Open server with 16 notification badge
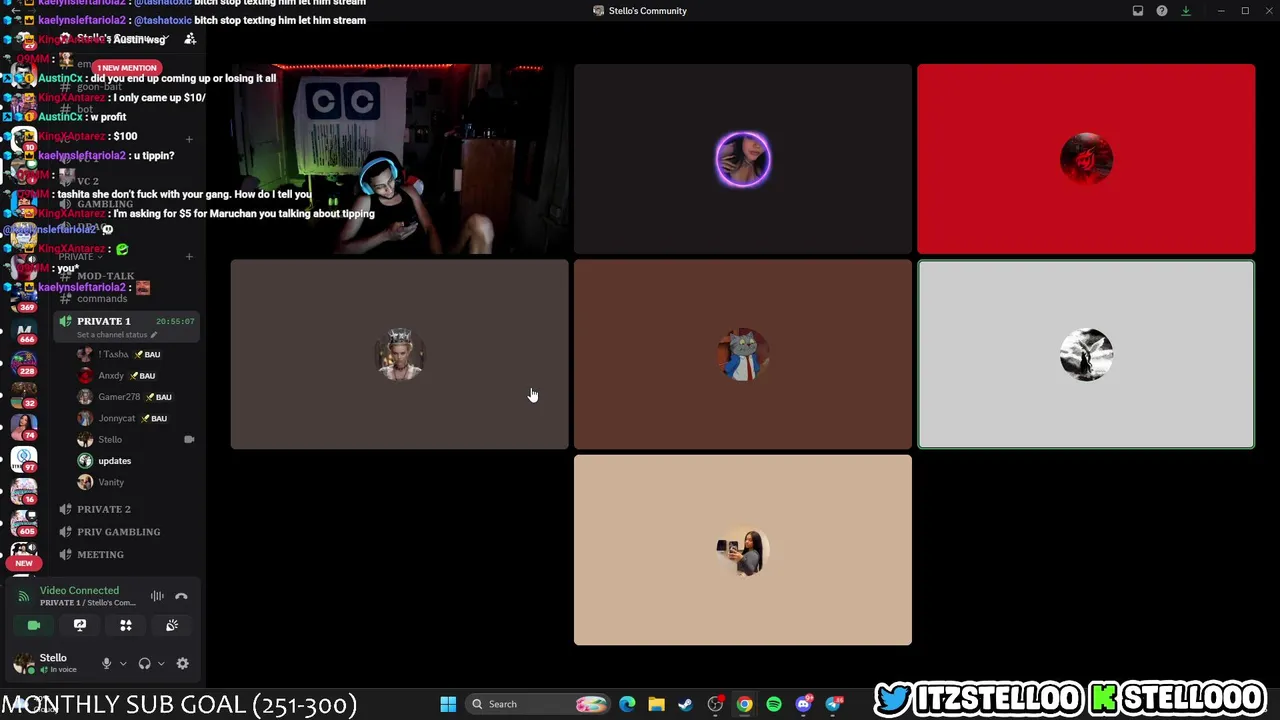 (x=24, y=491)
